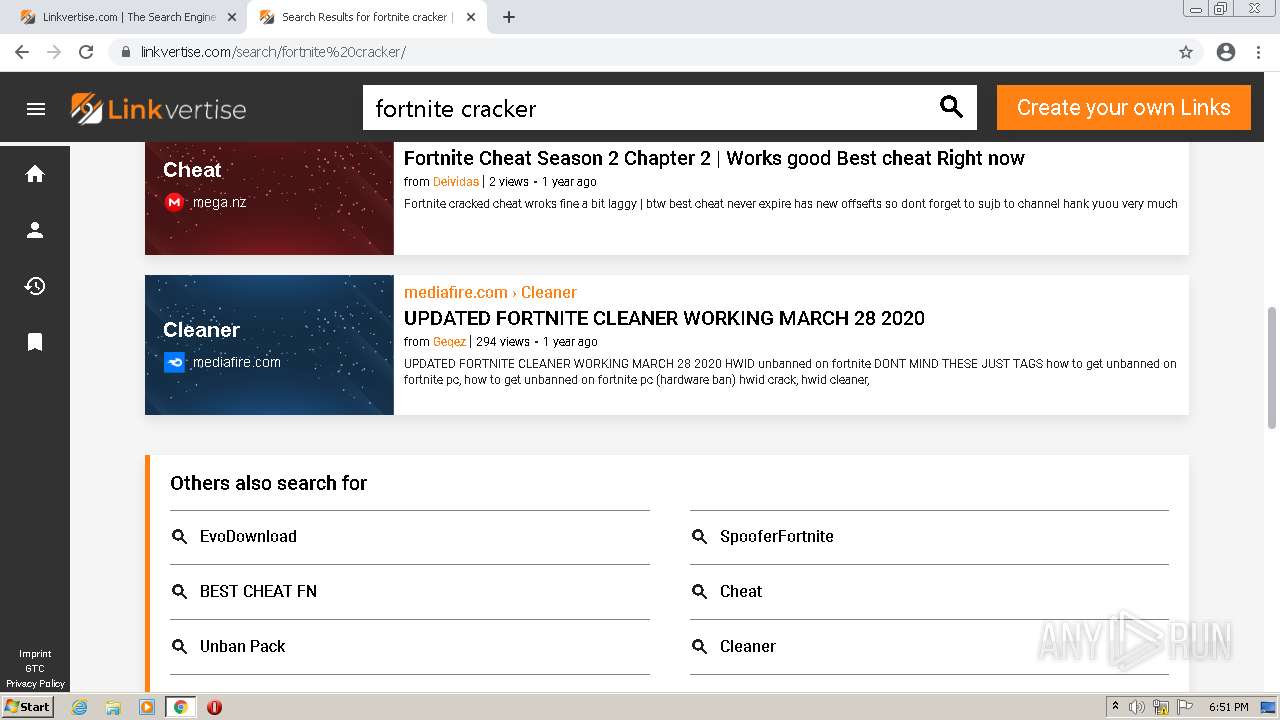Switch to the Search Results for fortnite cracker tab
This screenshot has width=1280, height=720.
365,17
